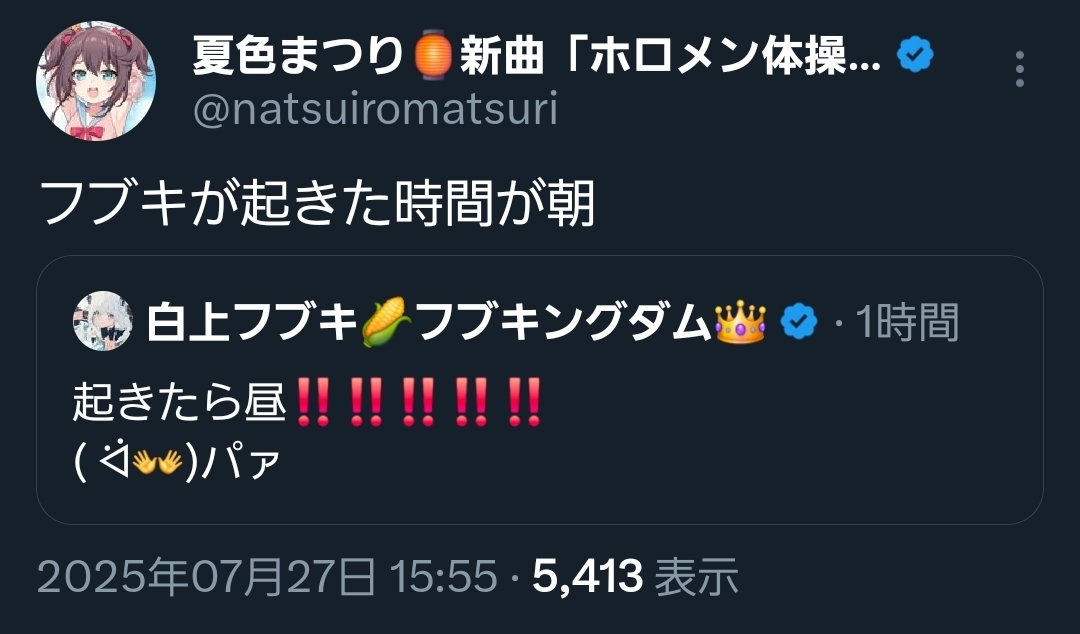The width and height of the screenshot is (1080, 634).
Task: Click the パァ kaomoji line in quoted tweet
Action: 176,461
